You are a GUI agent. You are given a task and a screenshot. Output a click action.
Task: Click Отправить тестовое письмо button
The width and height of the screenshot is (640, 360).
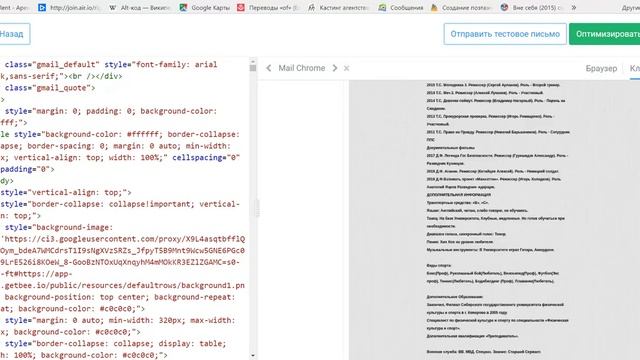(505, 34)
